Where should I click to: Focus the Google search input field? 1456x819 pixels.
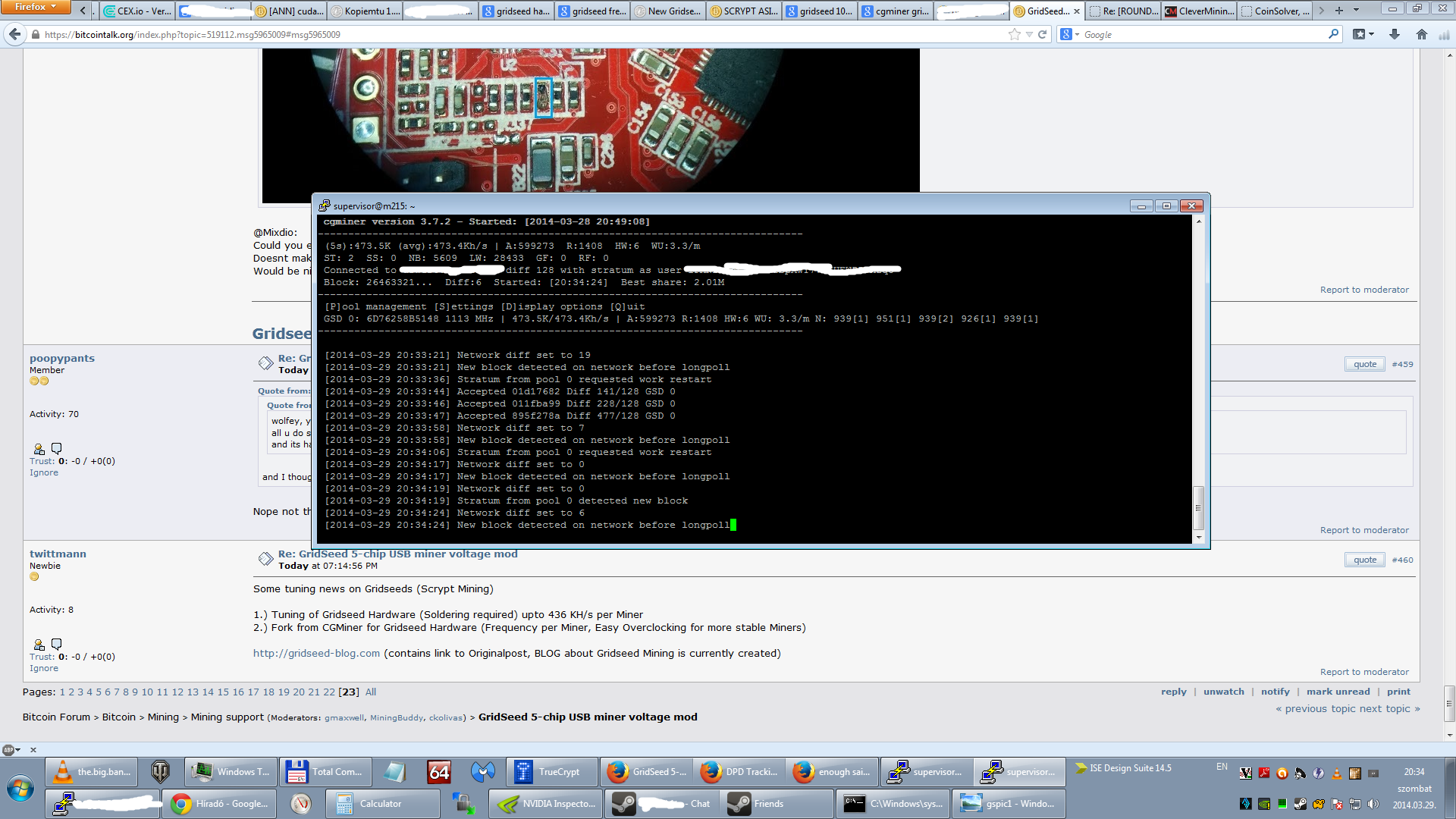click(1204, 34)
